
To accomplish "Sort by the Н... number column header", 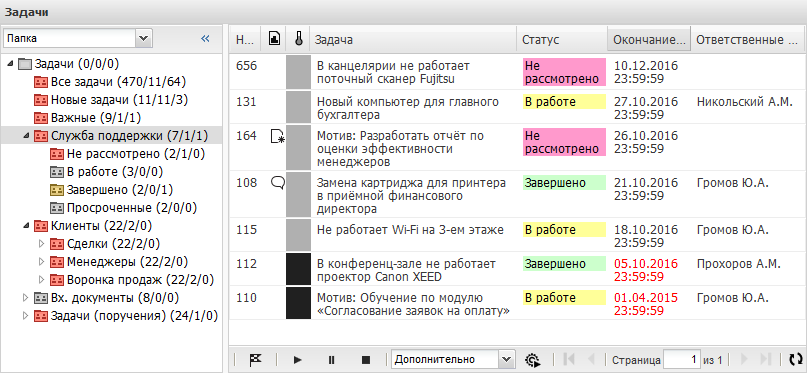I will [245, 39].
